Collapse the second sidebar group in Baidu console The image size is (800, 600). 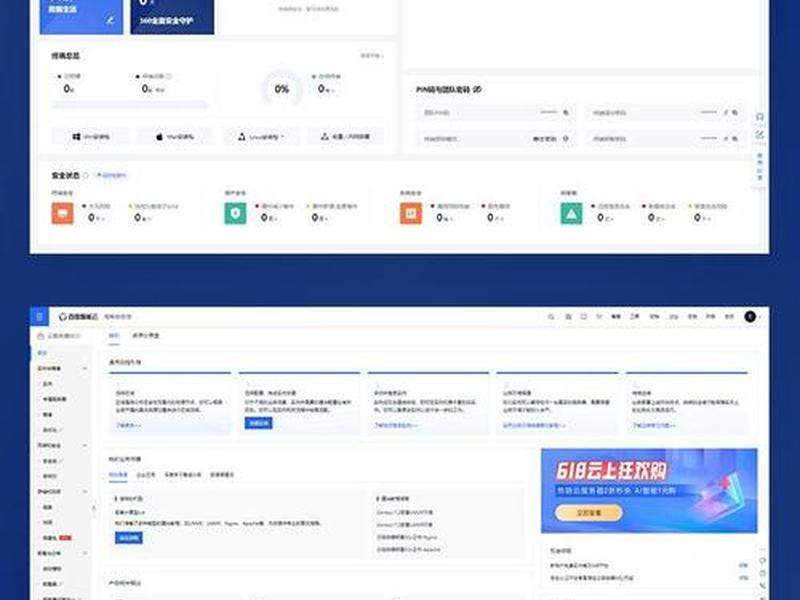point(85,445)
